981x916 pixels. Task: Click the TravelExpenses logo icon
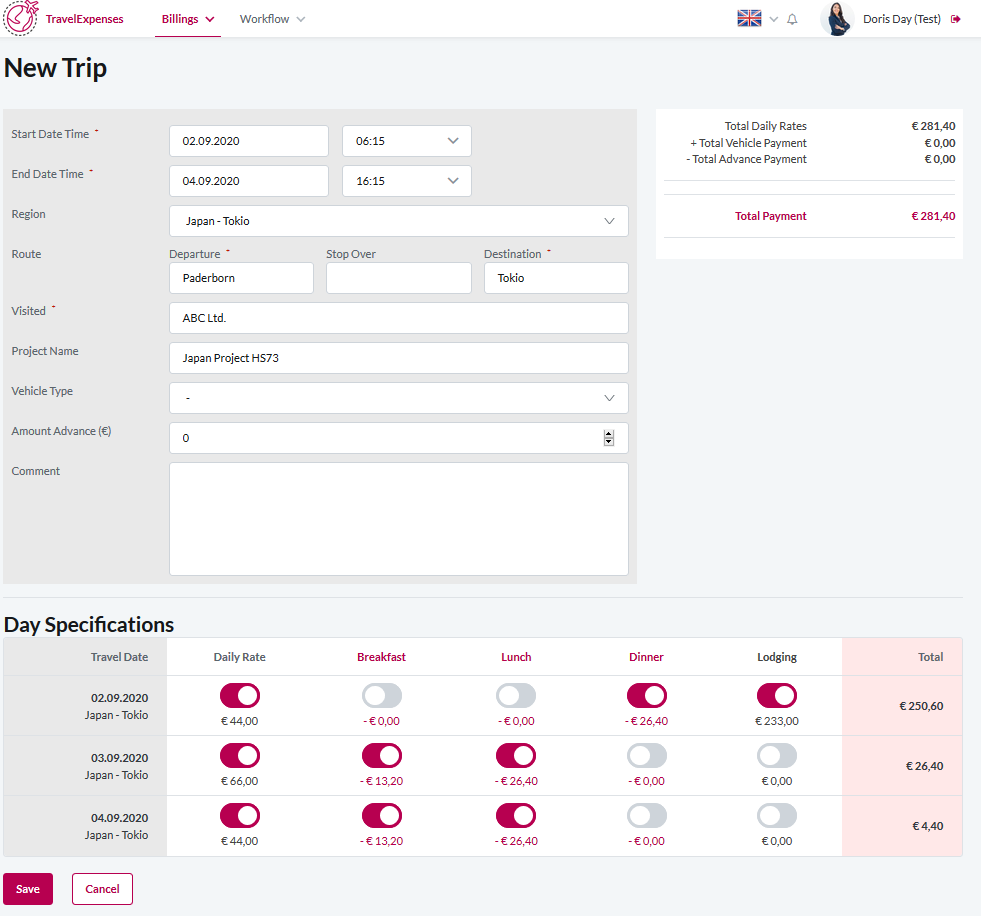[x=22, y=18]
